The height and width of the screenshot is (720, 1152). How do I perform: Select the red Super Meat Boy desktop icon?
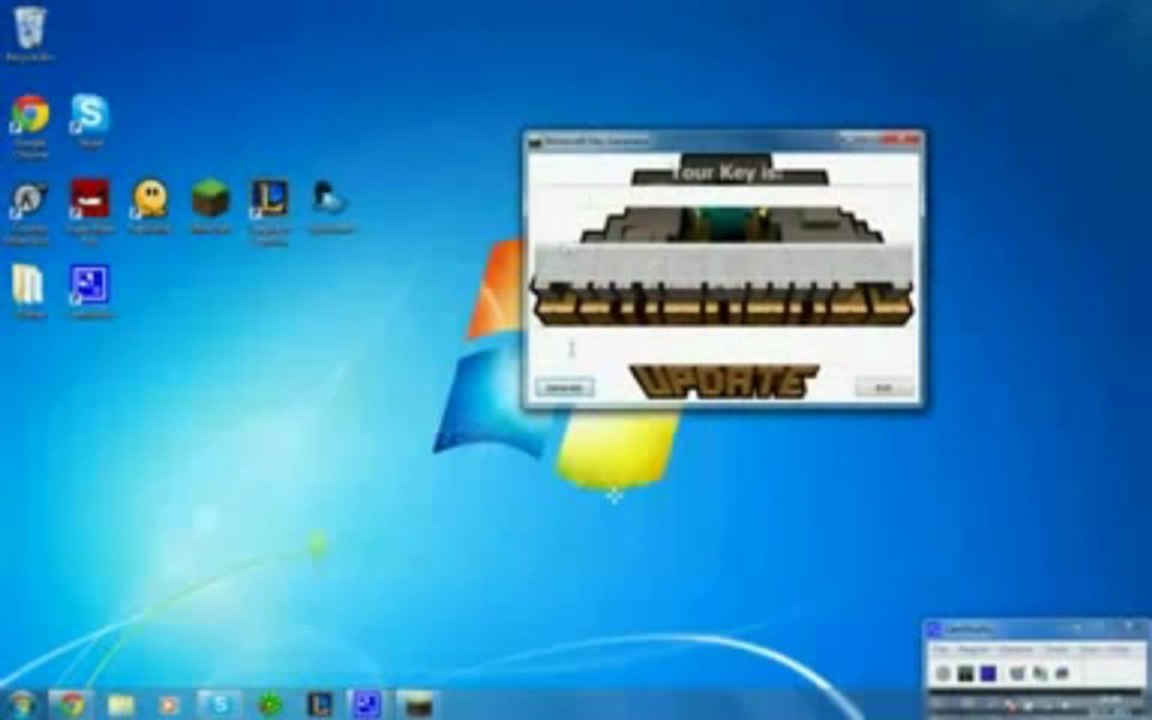(x=90, y=200)
